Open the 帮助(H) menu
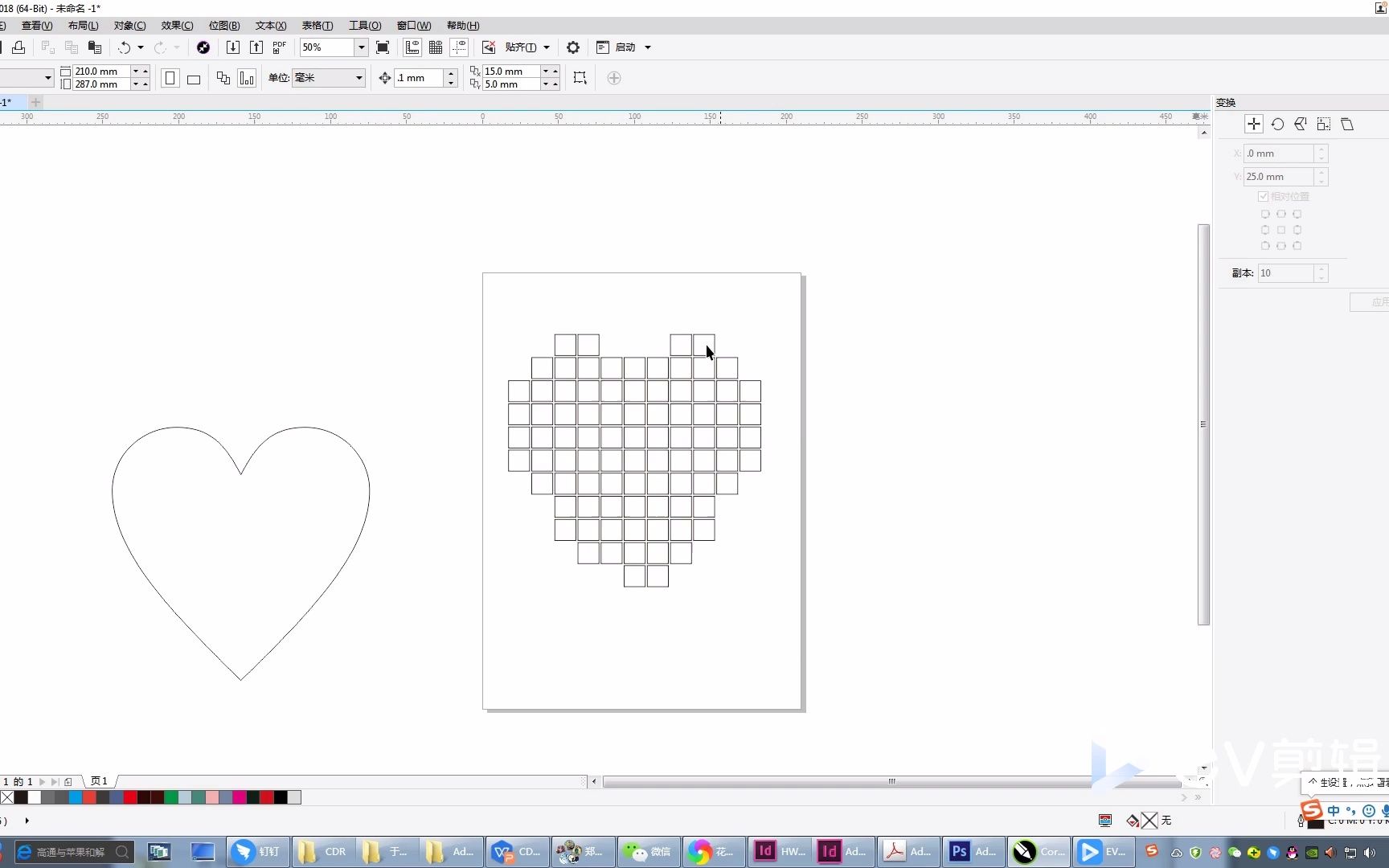 463,26
